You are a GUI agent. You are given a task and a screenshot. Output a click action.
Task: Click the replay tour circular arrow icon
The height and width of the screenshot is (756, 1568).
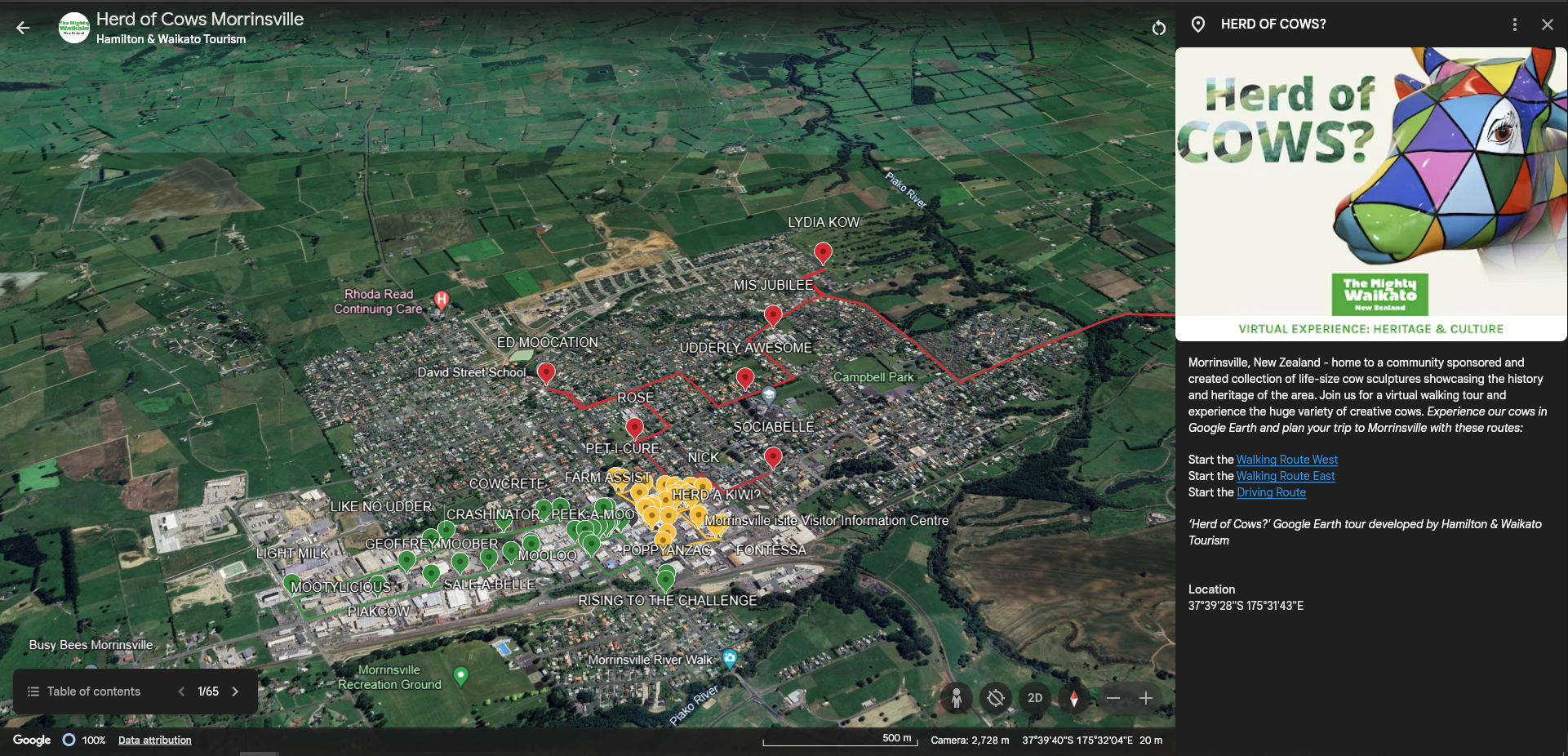click(x=1158, y=29)
